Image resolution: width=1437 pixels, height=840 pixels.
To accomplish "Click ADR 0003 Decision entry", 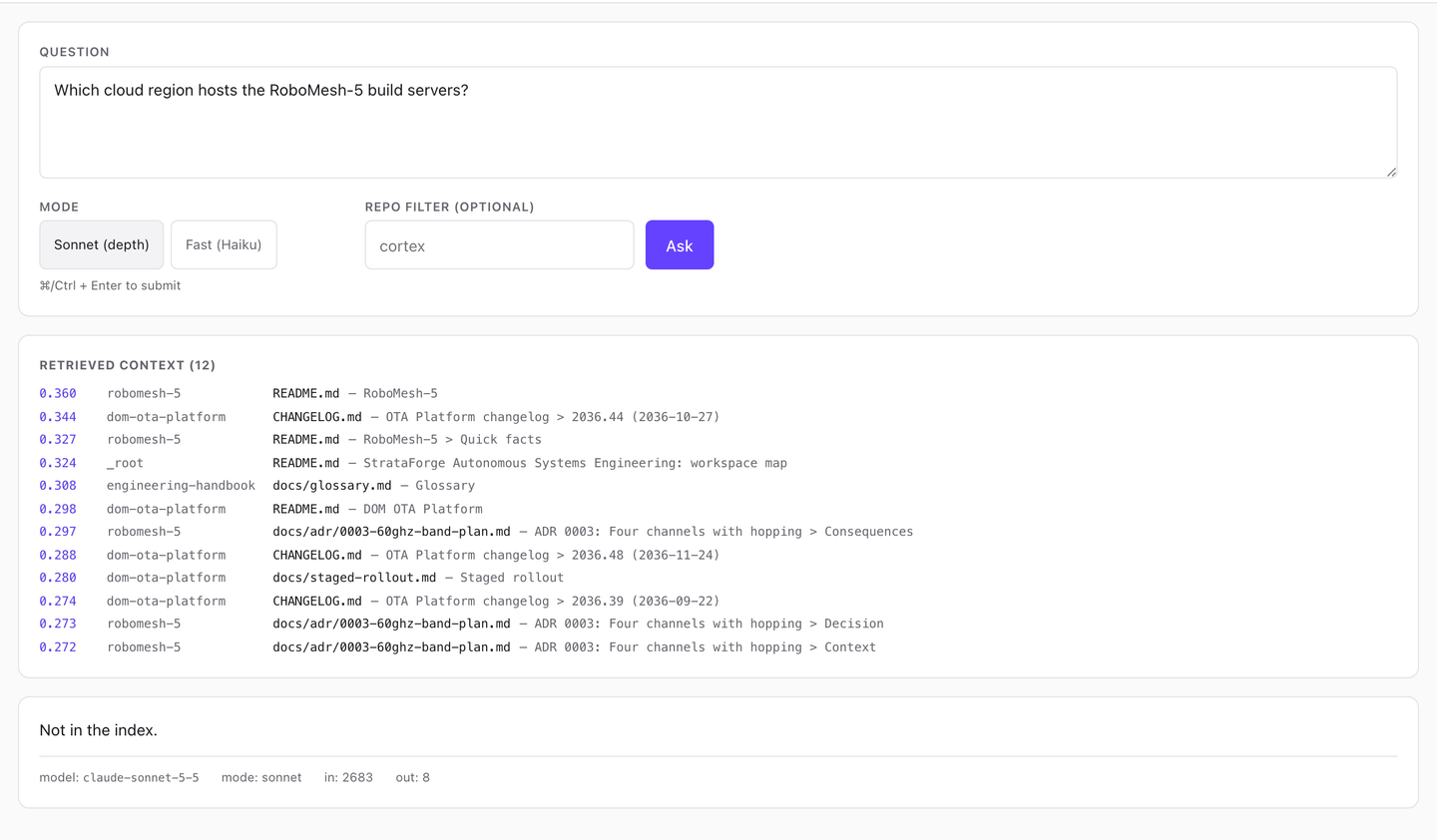I will pyautogui.click(x=578, y=624).
